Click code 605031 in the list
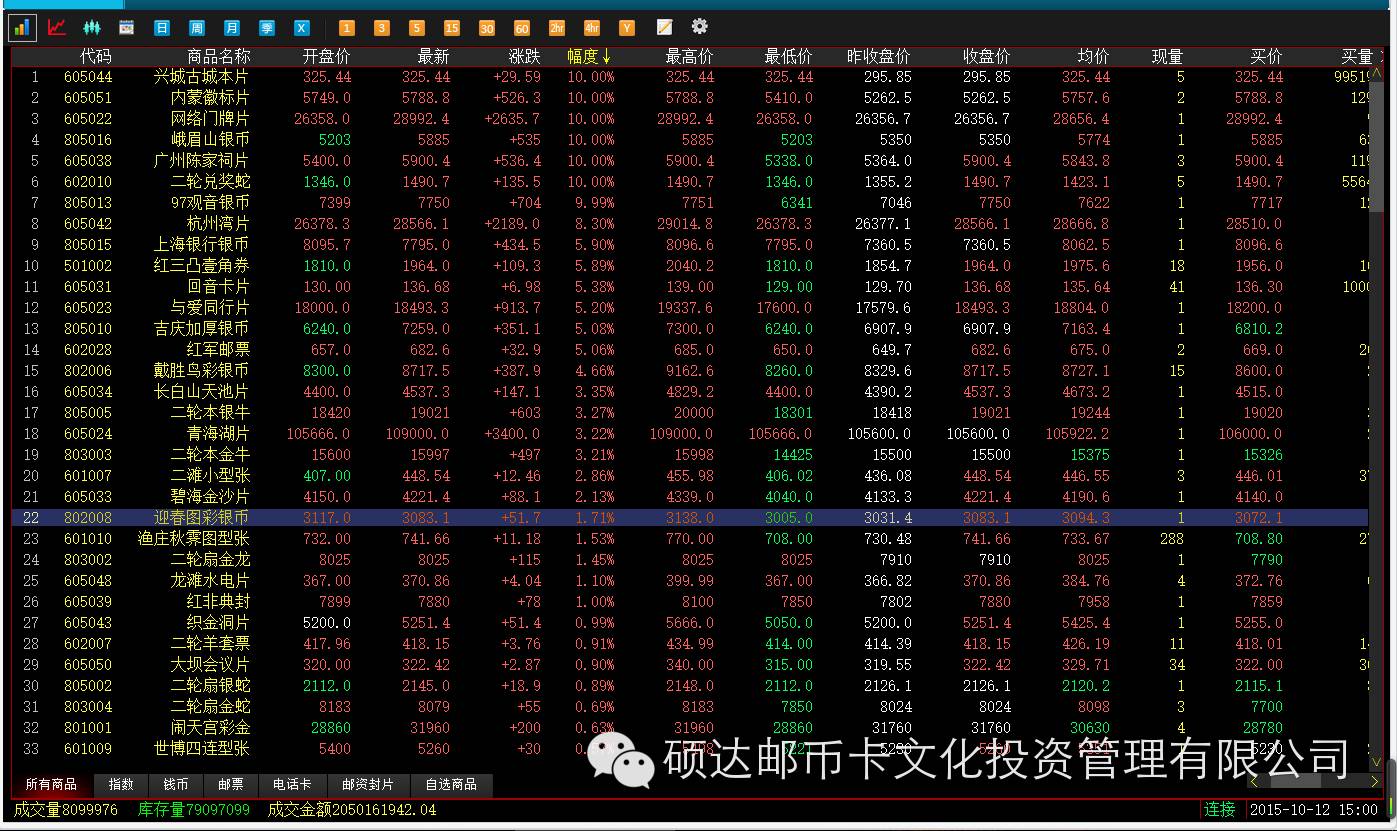The height and width of the screenshot is (831, 1397). 88,287
